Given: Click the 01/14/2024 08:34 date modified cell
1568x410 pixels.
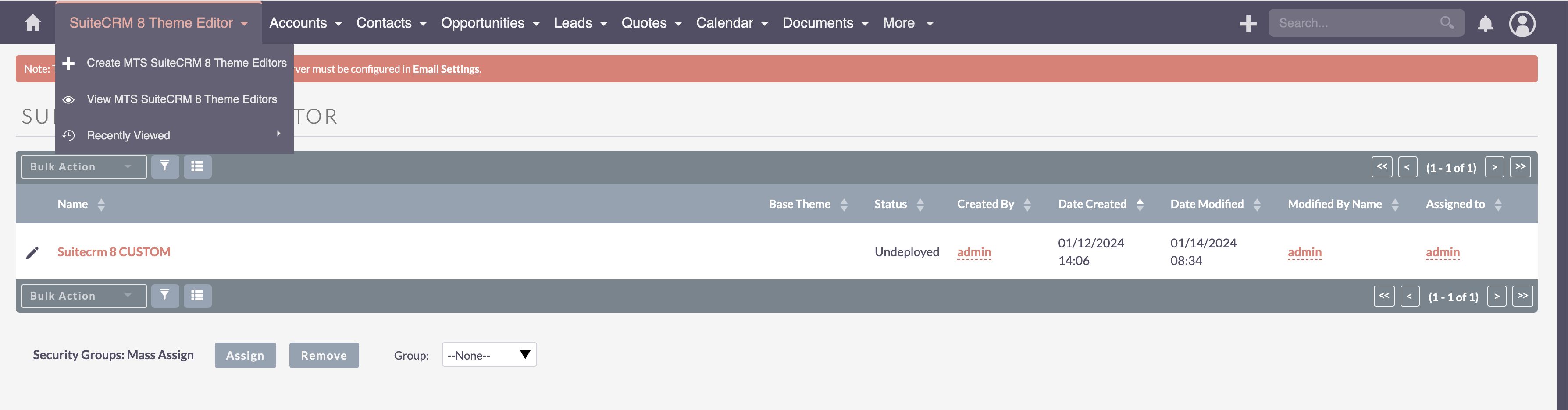Looking at the screenshot, I should pyautogui.click(x=1203, y=252).
